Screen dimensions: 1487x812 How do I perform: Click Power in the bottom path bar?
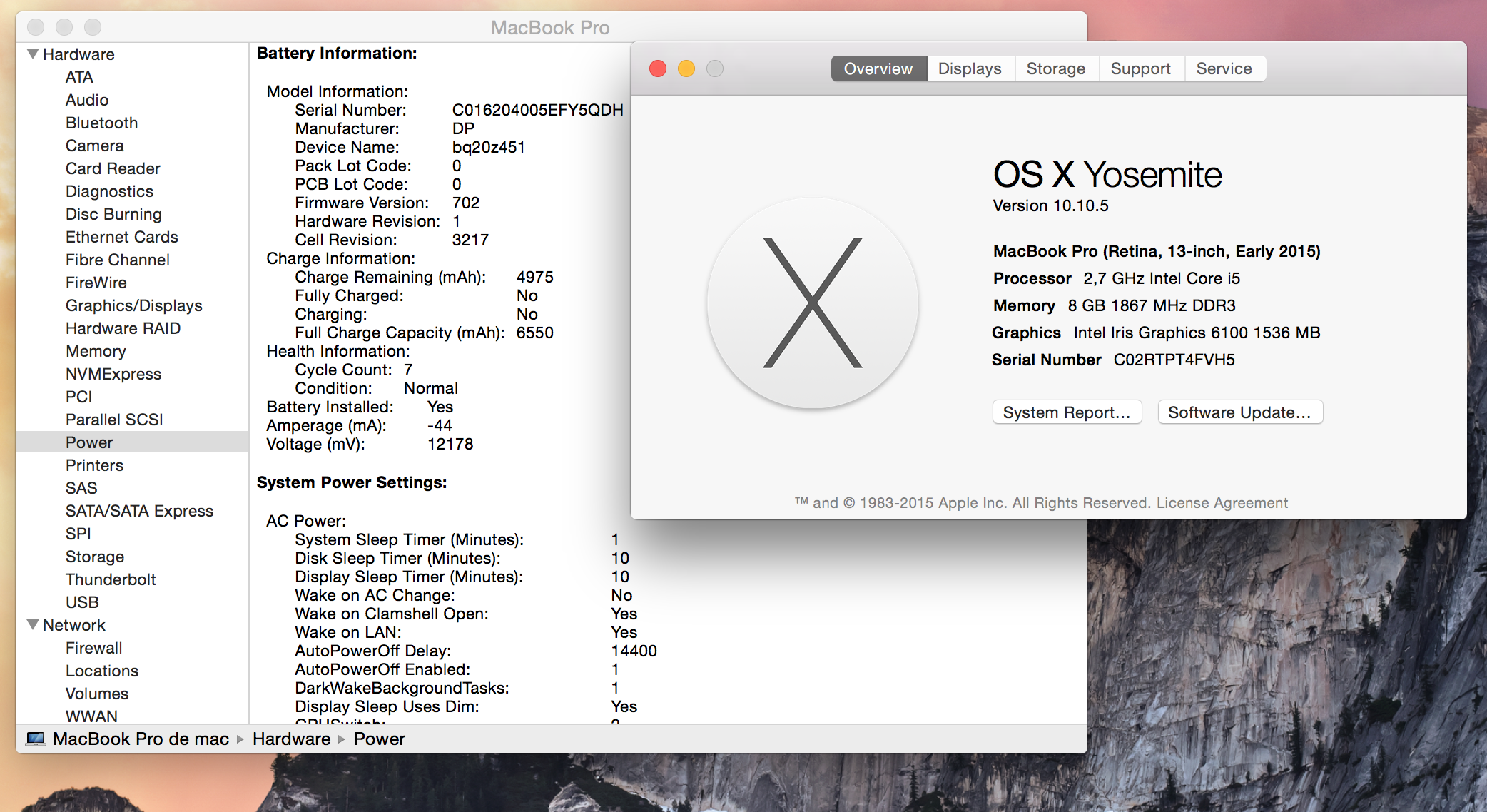(380, 739)
